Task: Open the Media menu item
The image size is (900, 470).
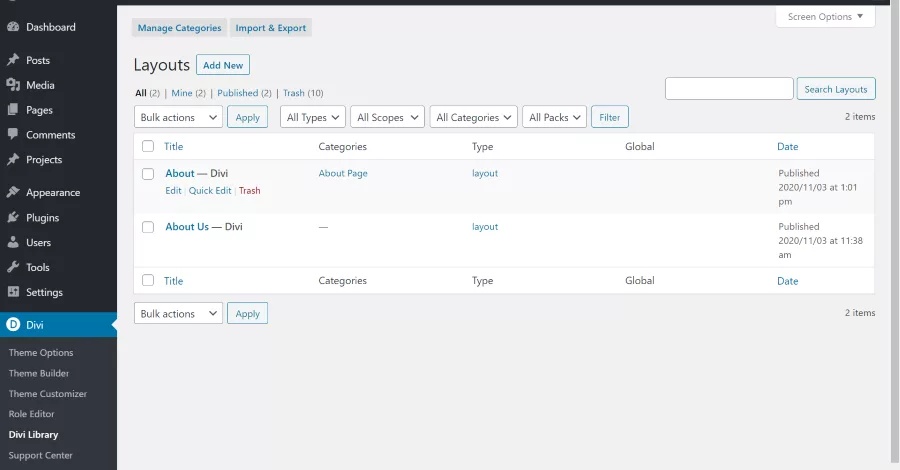Action: pos(40,85)
